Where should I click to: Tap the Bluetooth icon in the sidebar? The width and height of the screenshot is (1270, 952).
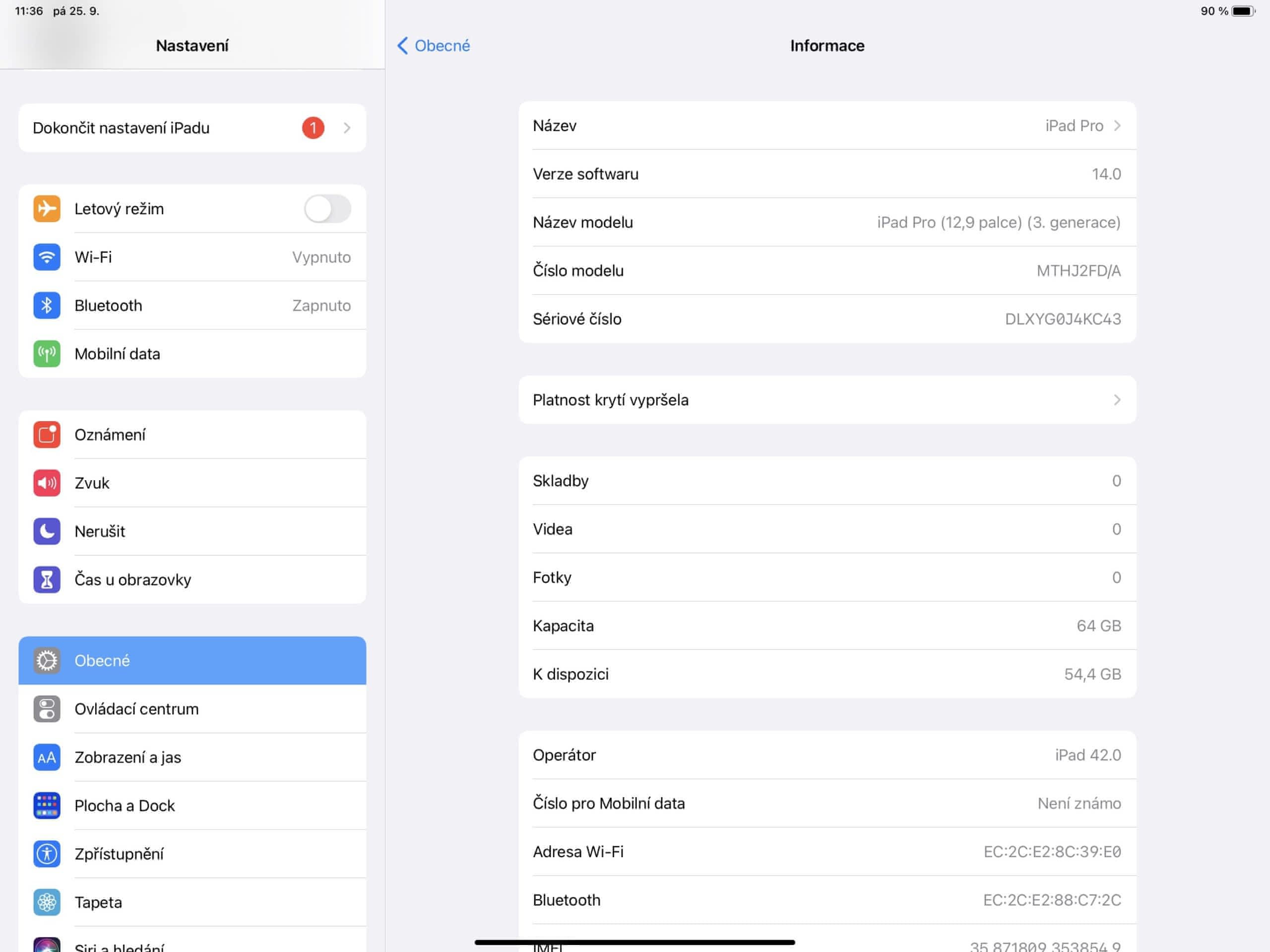point(47,305)
